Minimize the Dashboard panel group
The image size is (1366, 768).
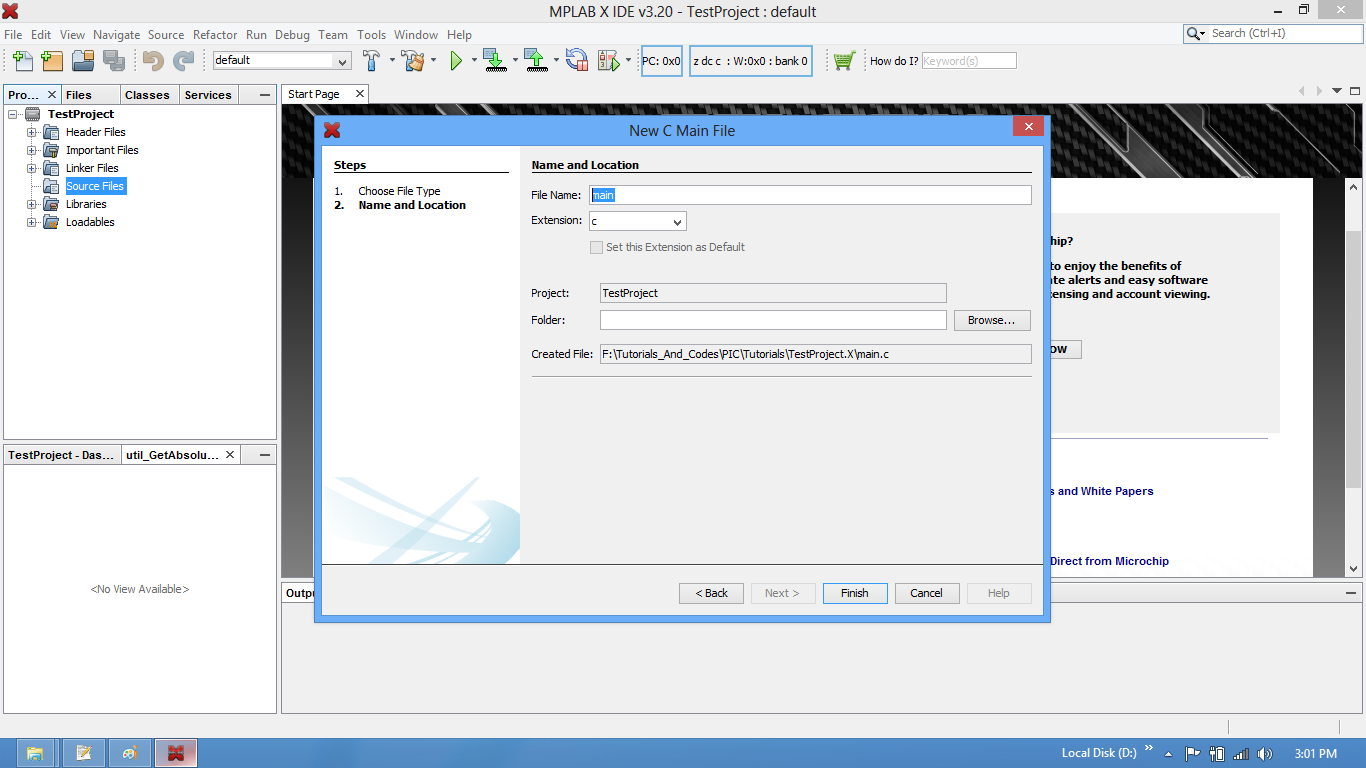264,454
